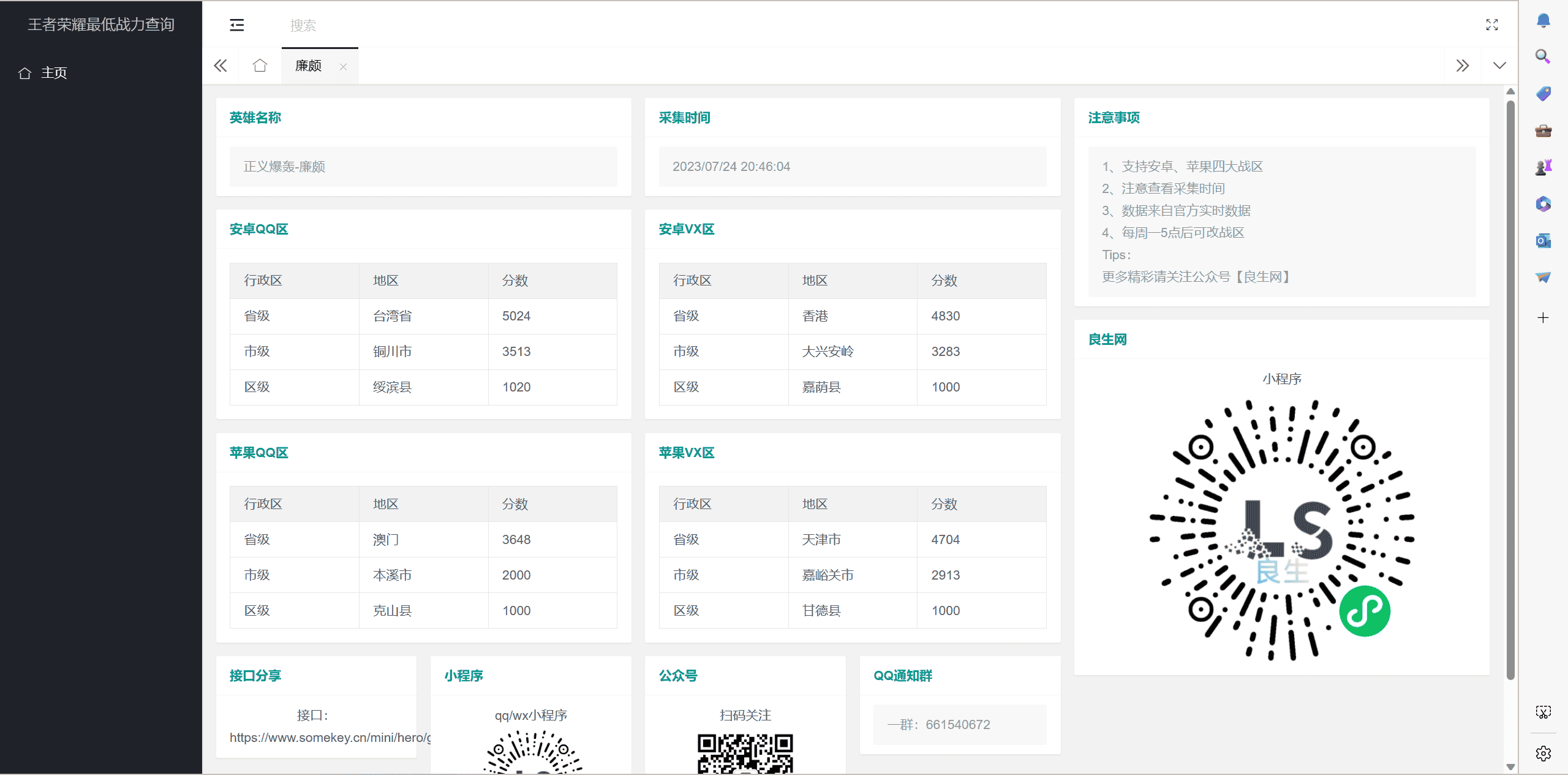1568x775 pixels.
Task: Open the somekey.cn interface link
Action: click(331, 738)
